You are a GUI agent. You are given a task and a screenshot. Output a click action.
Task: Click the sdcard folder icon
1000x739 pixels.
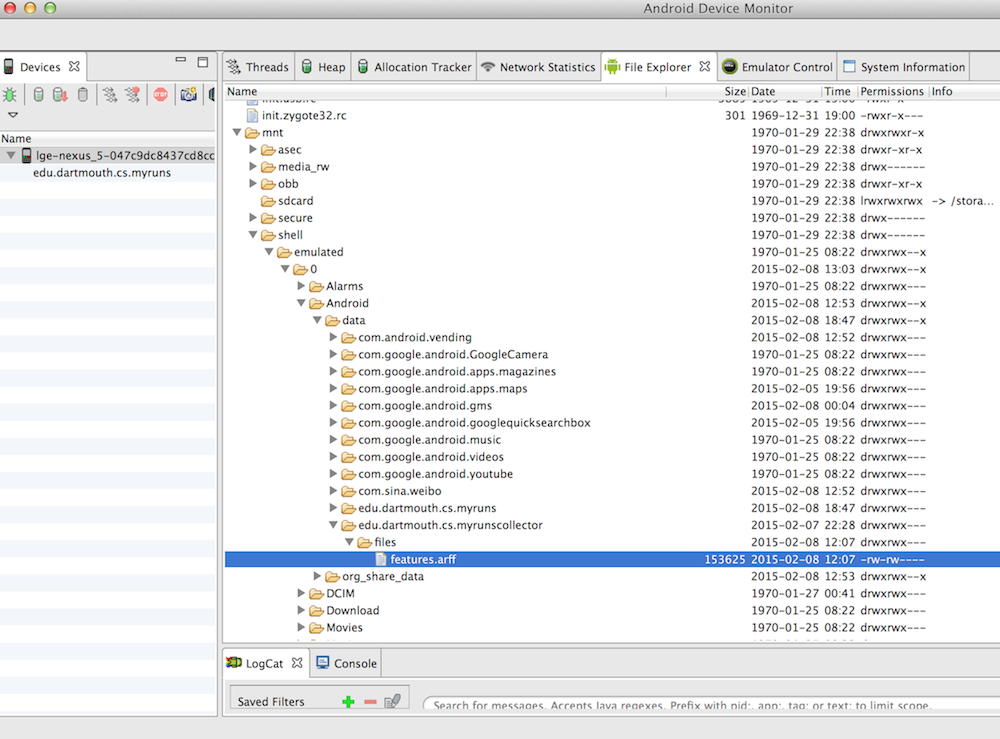coord(268,201)
